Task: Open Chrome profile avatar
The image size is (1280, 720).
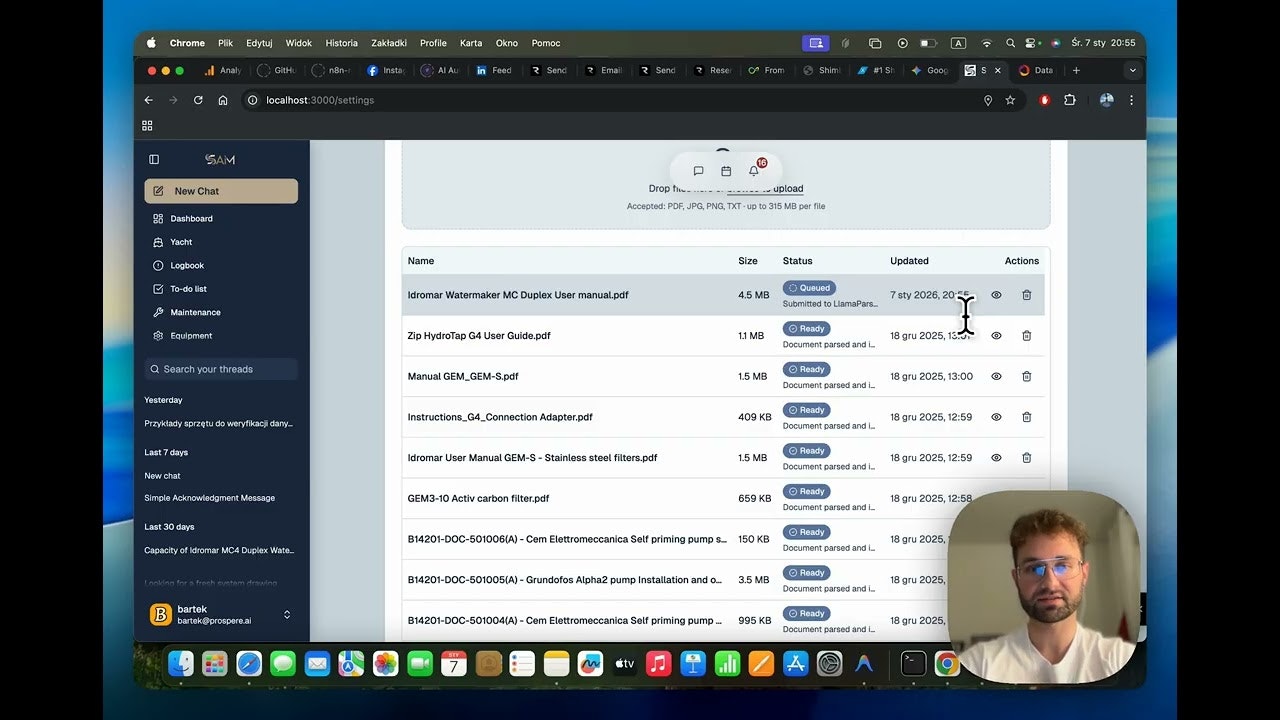Action: [x=1106, y=100]
